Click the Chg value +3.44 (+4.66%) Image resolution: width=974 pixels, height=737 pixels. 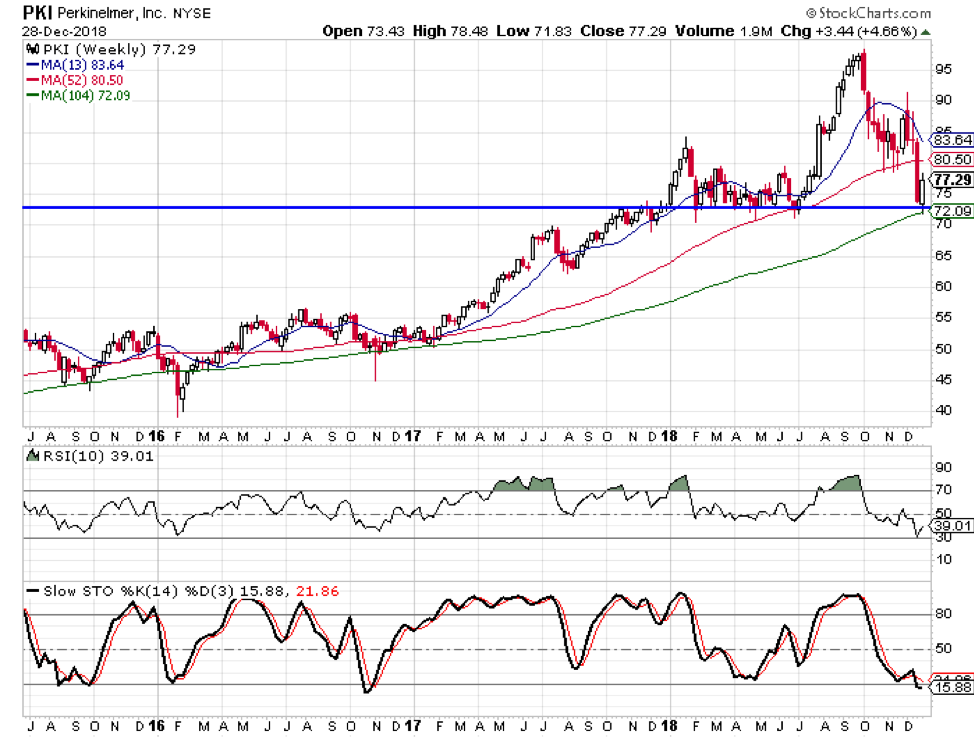[x=866, y=31]
